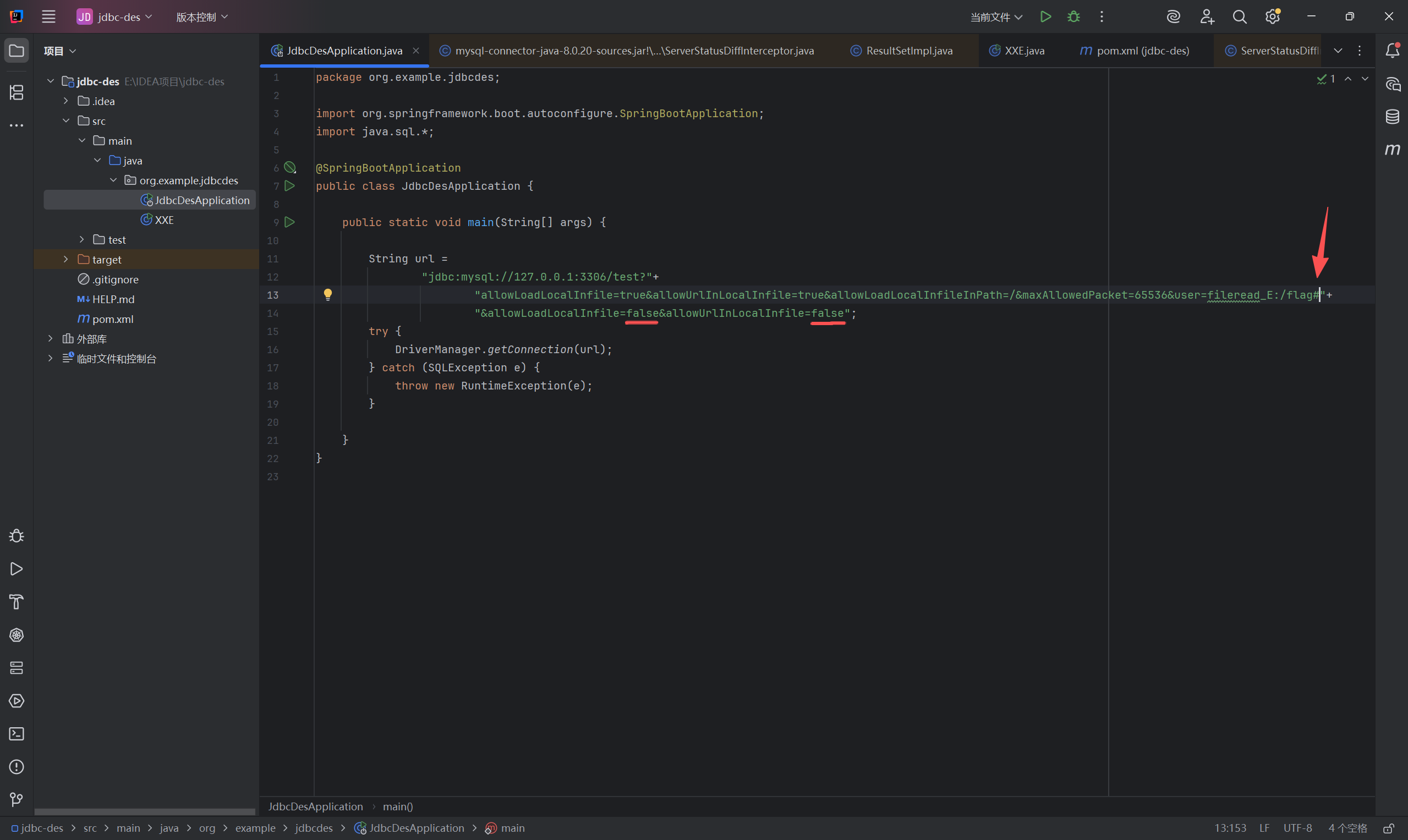1408x840 pixels.
Task: Open the Maven tool window on right sidebar
Action: click(1392, 150)
